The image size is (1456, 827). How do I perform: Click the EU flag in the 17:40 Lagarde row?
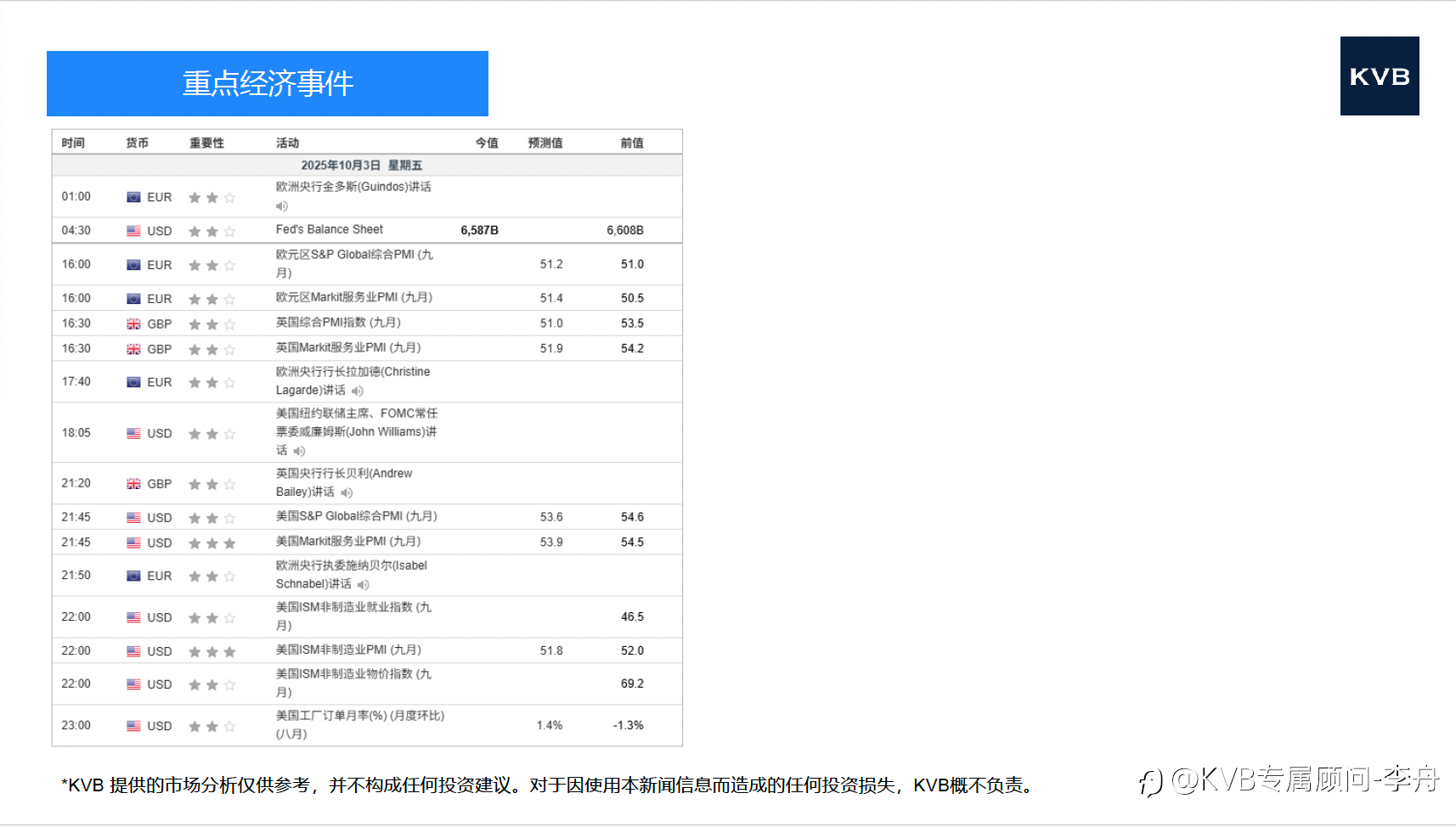click(133, 382)
